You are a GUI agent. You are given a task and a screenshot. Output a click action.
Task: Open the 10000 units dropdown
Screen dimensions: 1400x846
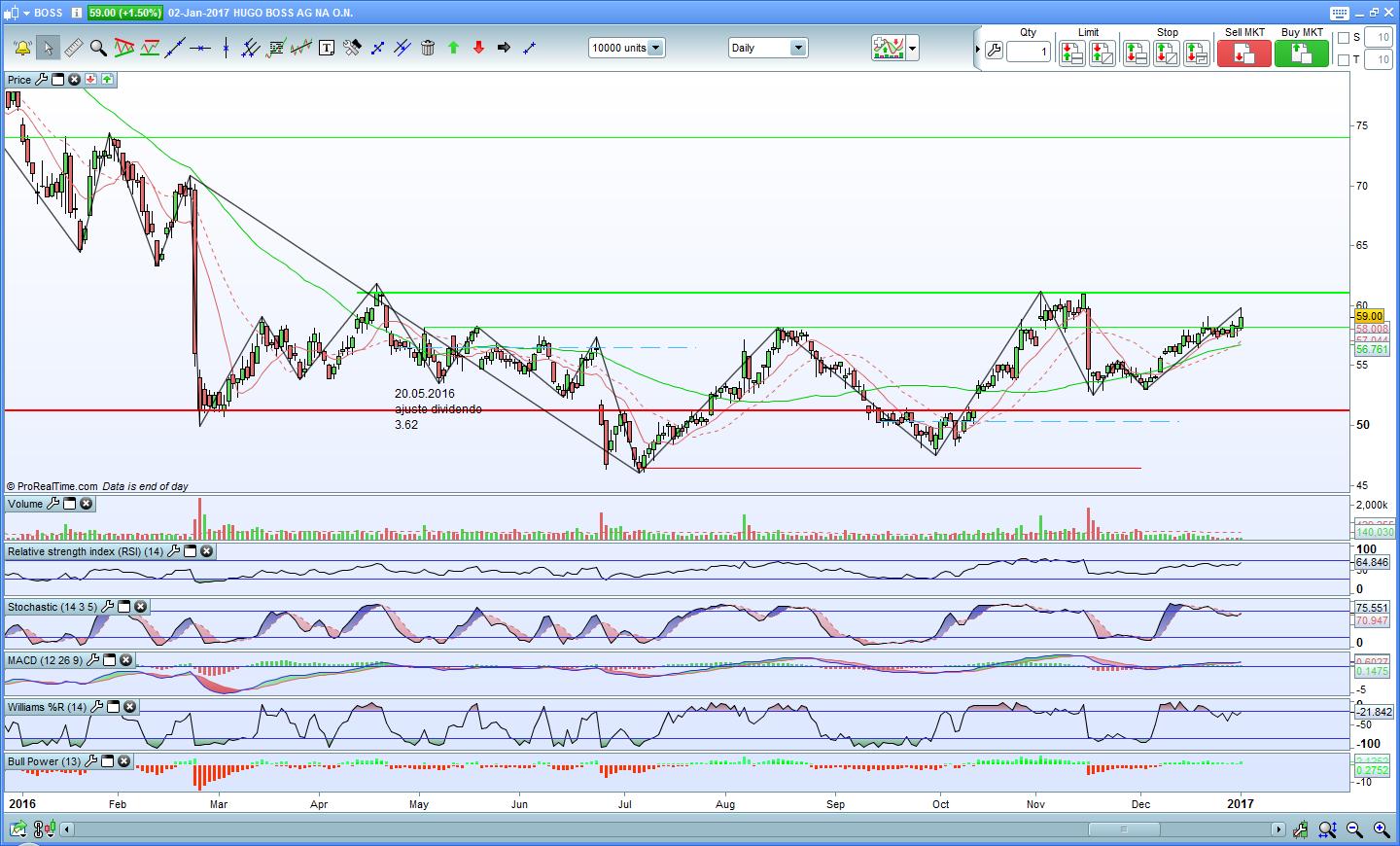[655, 48]
